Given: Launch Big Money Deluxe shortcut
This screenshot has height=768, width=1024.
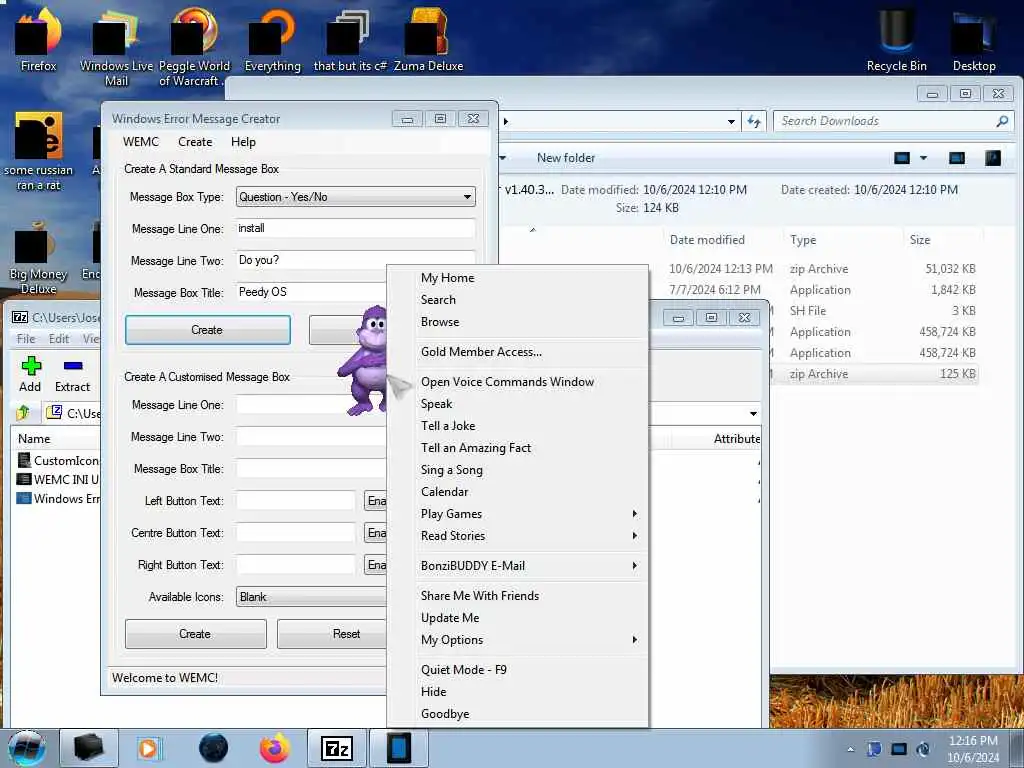Looking at the screenshot, I should click(x=38, y=259).
